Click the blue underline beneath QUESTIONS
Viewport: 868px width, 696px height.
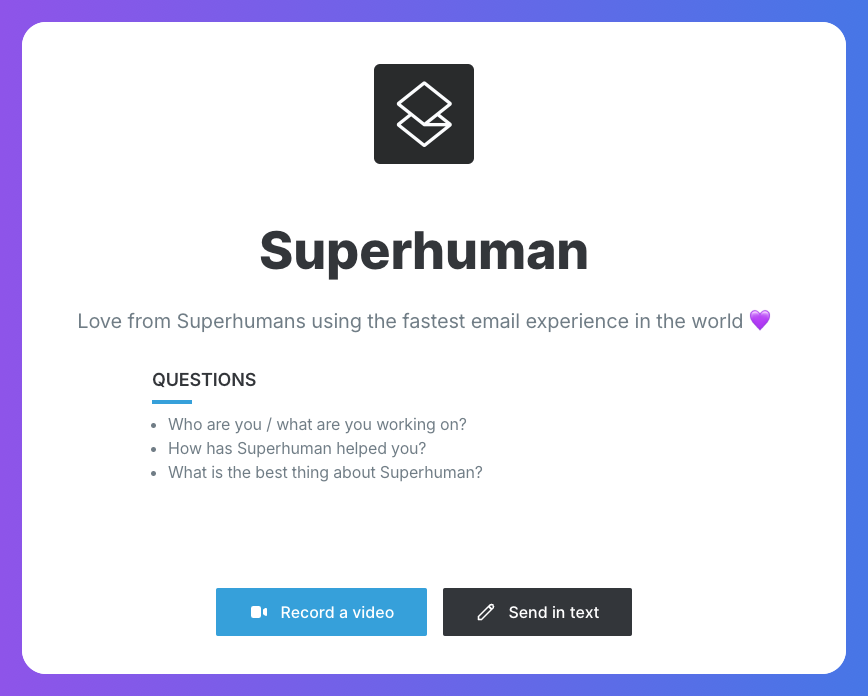click(172, 402)
